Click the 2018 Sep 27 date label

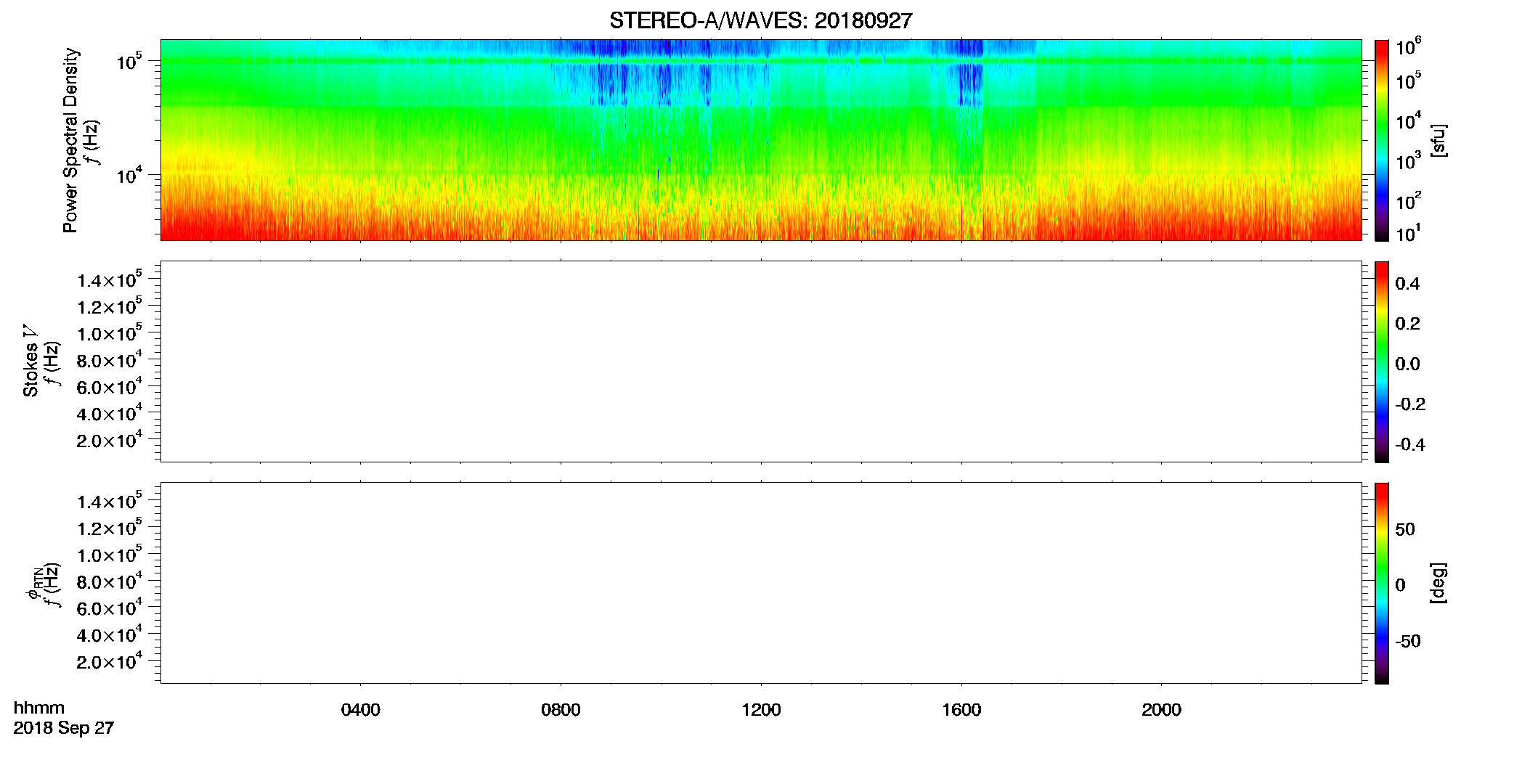tap(64, 728)
